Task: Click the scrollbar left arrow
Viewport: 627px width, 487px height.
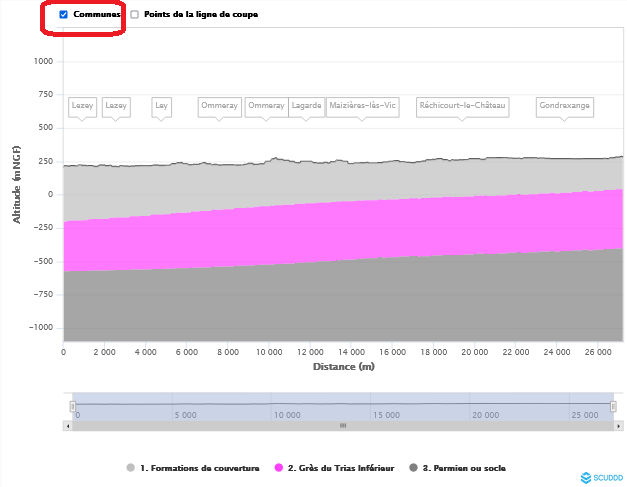Action: point(68,425)
